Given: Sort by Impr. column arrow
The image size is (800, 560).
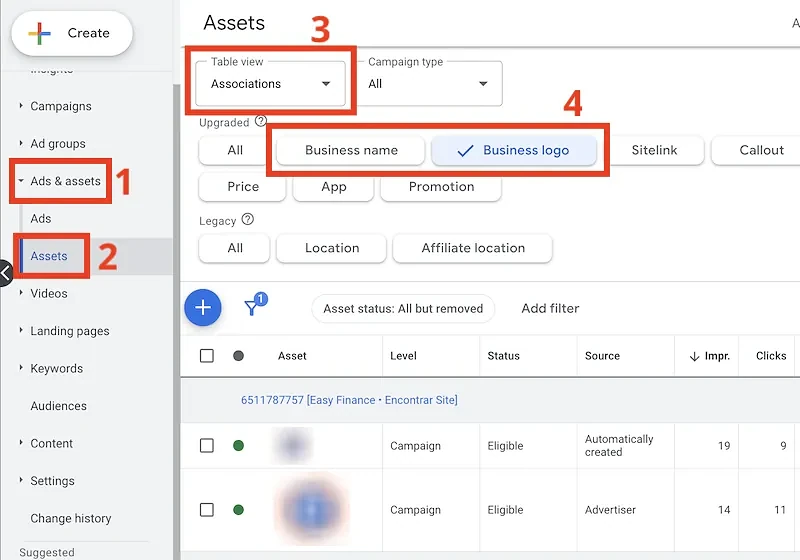Looking at the screenshot, I should 694,357.
